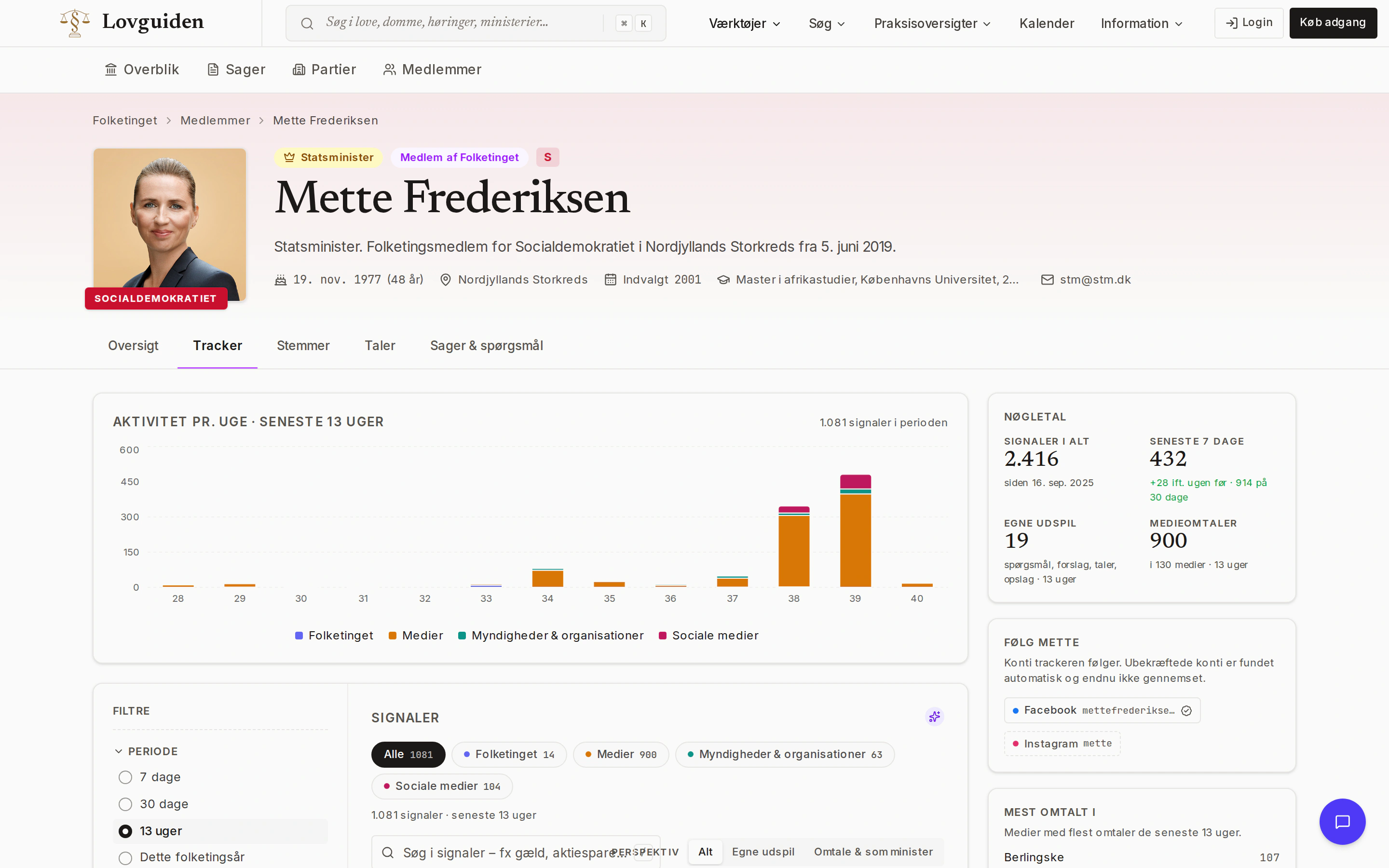The width and height of the screenshot is (1389, 868).
Task: Click the email envelope icon near stm@stm.dk
Action: [1048, 280]
